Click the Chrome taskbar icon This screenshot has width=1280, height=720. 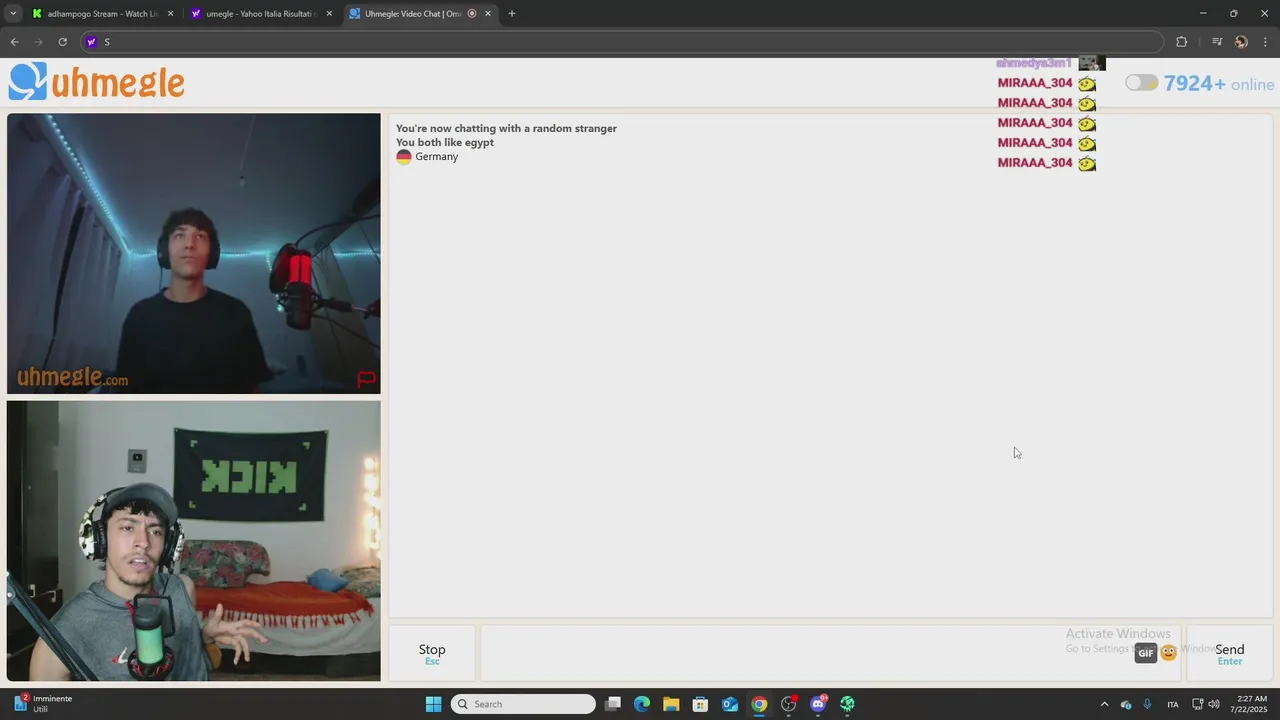click(x=759, y=704)
